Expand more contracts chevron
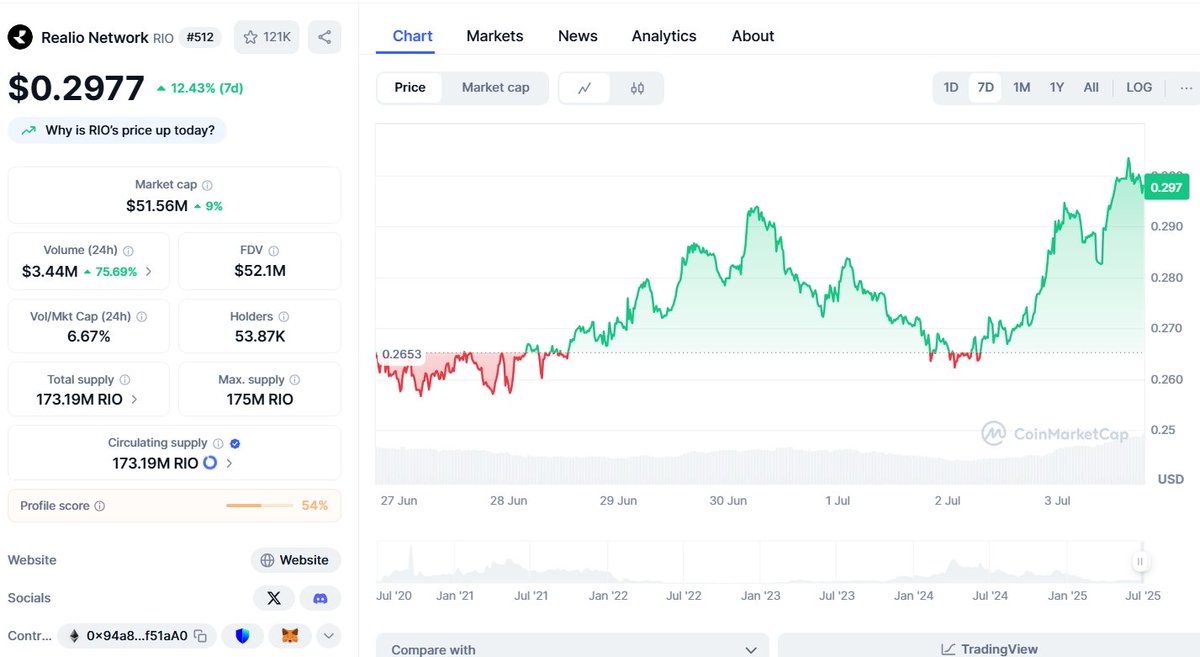 (x=328, y=635)
